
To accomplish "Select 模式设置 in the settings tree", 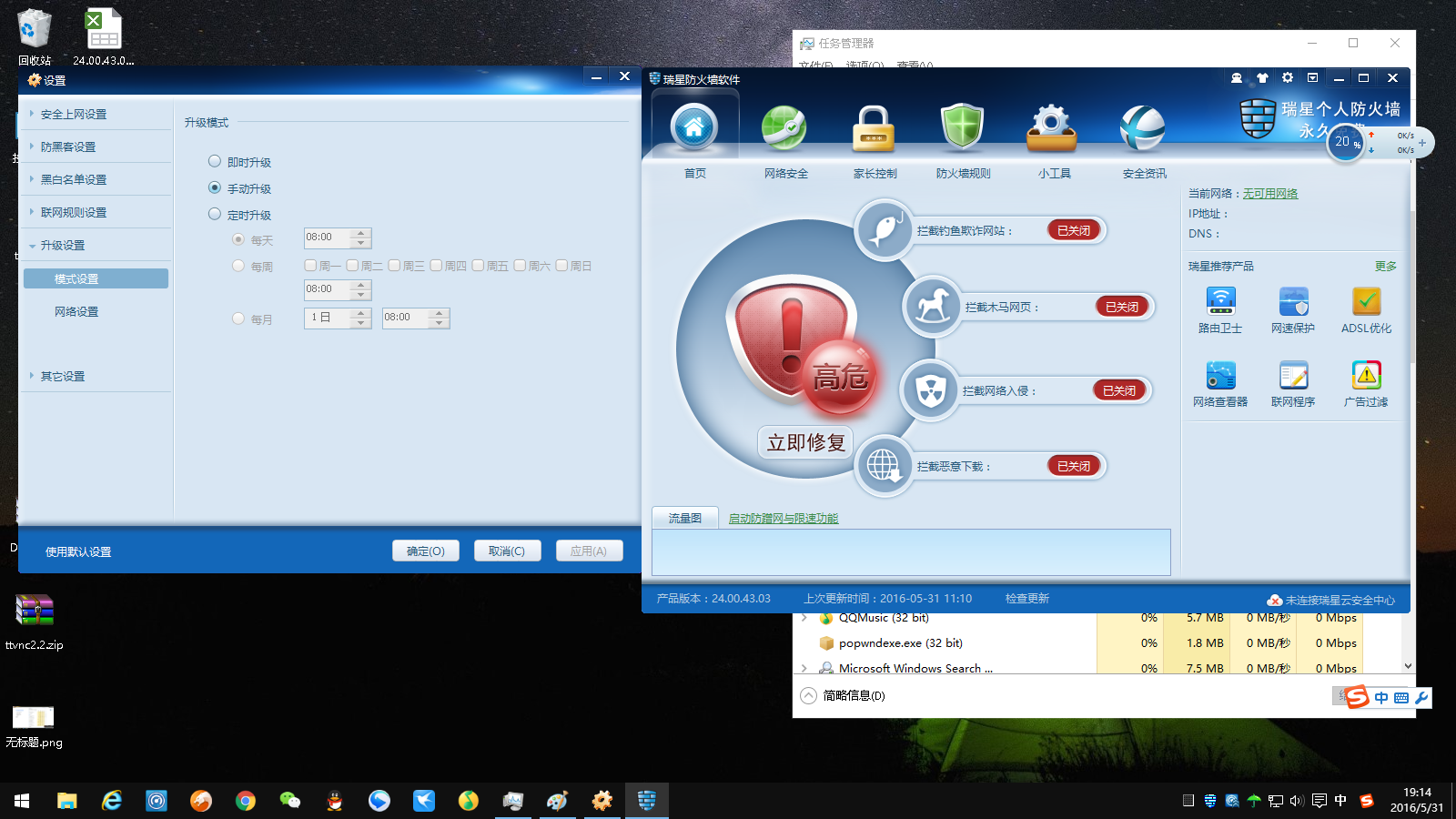I will coord(96,278).
